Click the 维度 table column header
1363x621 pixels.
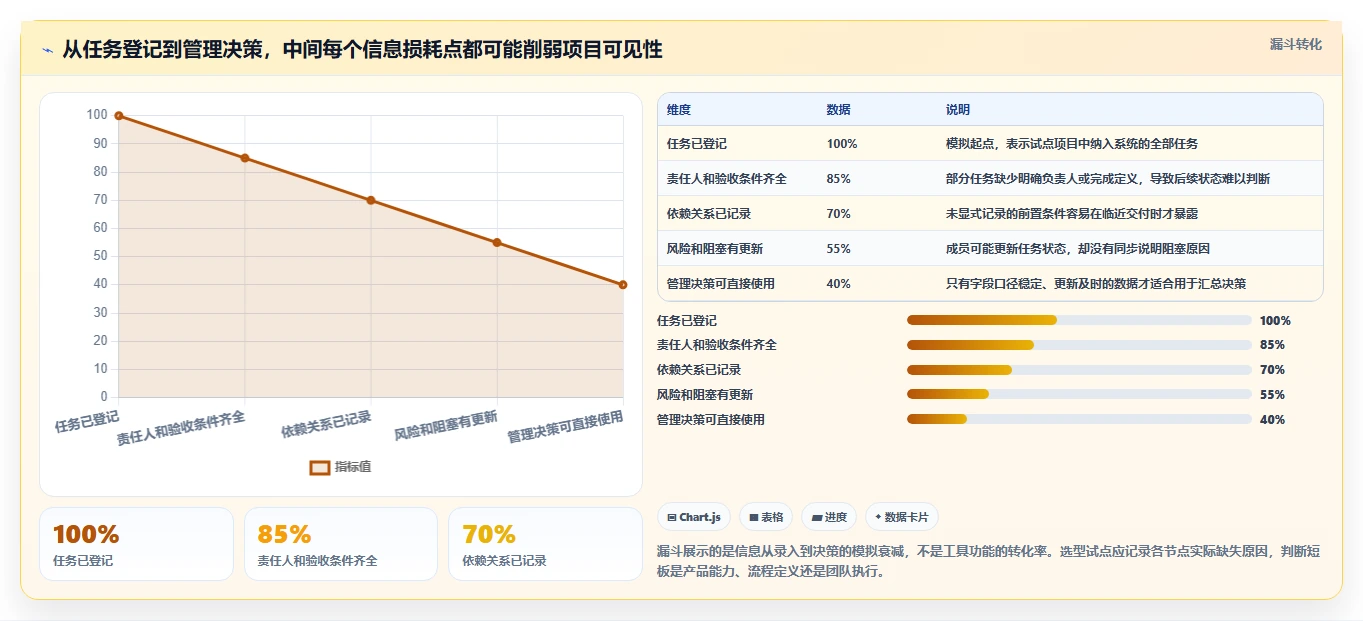tap(679, 110)
